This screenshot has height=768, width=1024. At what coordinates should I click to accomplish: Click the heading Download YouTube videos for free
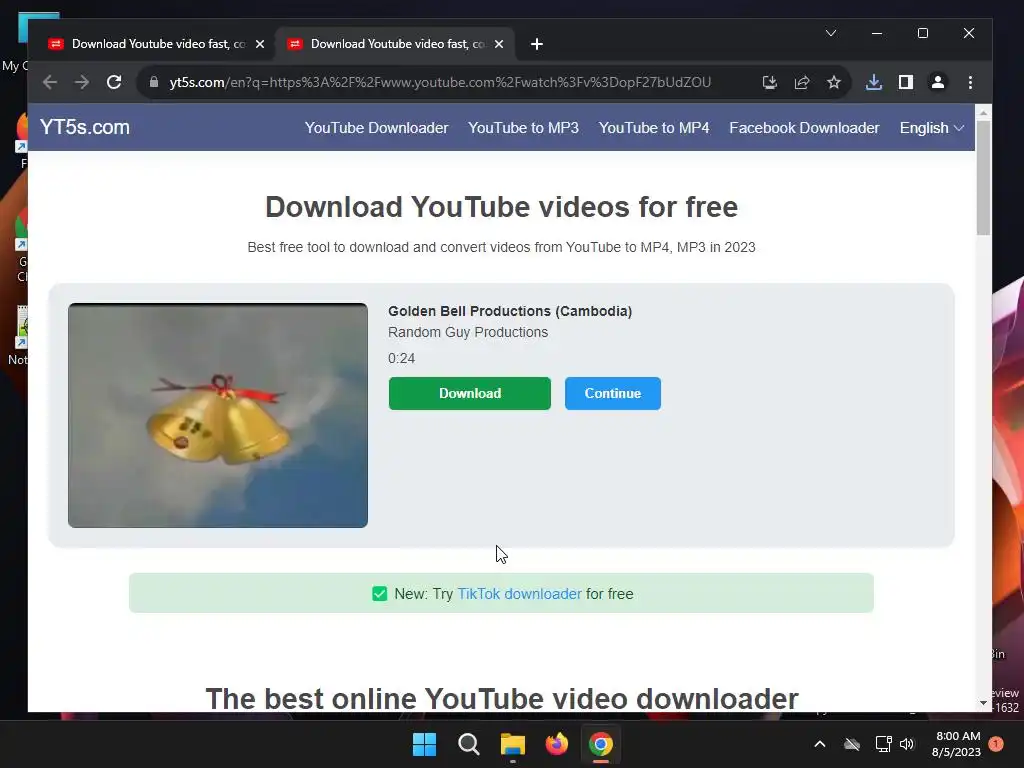point(501,207)
